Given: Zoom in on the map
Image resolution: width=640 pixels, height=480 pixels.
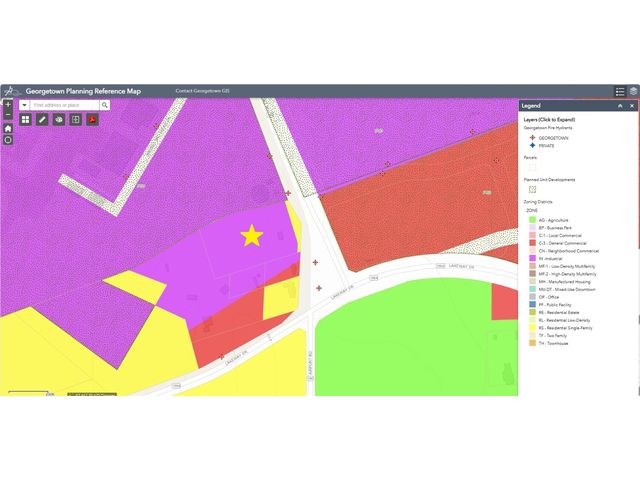Looking at the screenshot, I should [8, 103].
